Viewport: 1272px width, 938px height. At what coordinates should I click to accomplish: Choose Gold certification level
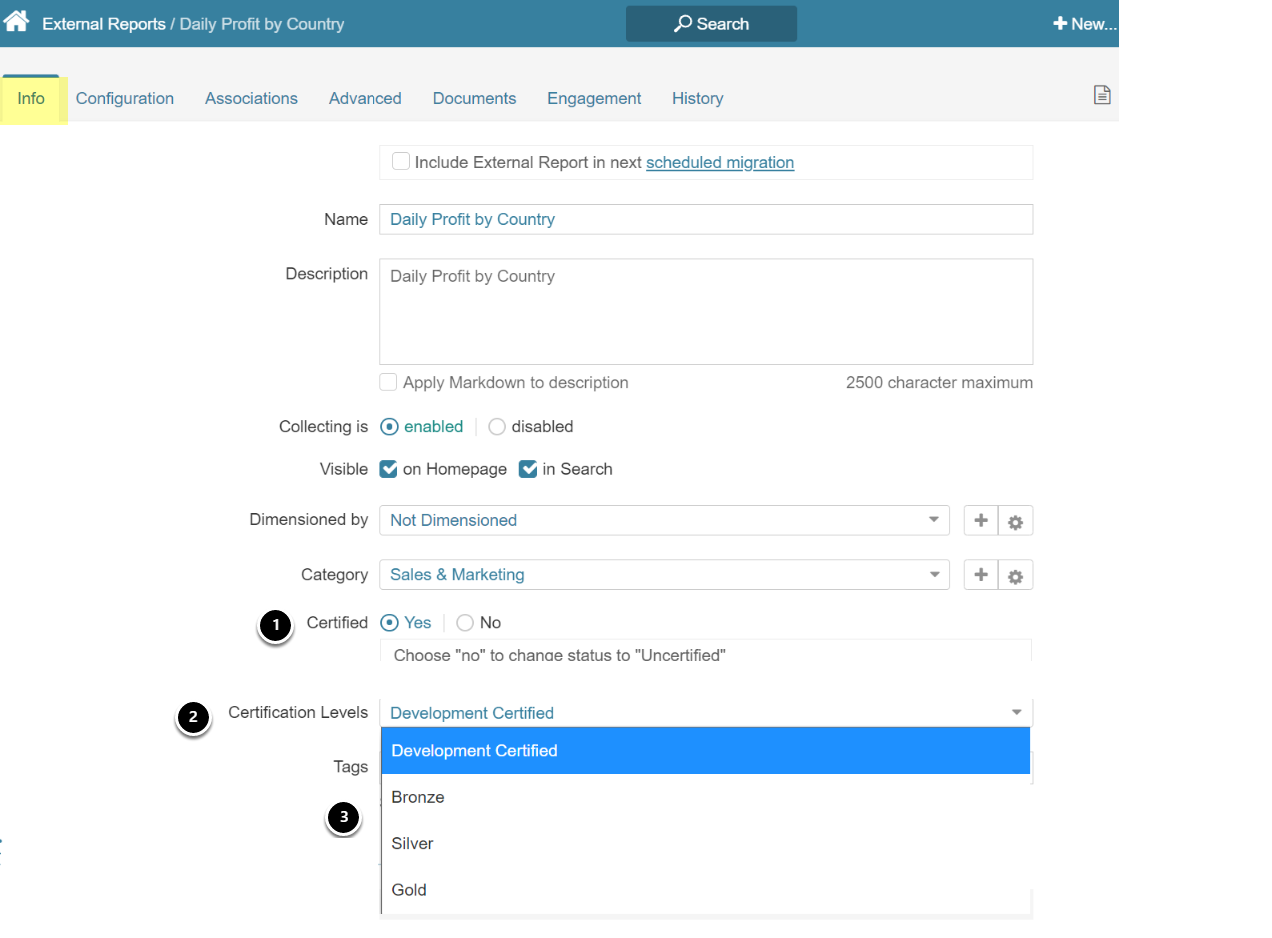tap(409, 890)
